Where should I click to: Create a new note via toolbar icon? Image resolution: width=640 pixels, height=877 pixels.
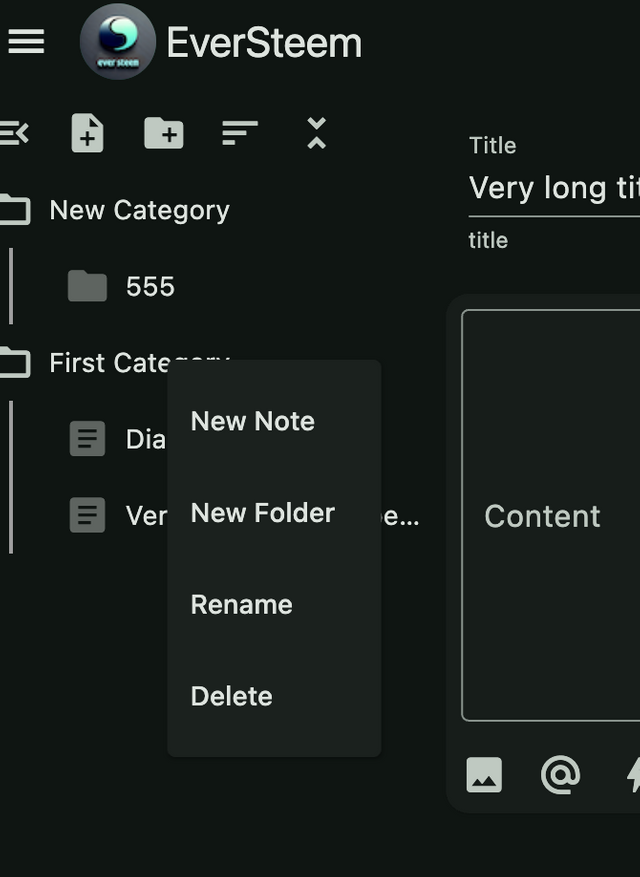[x=87, y=133]
